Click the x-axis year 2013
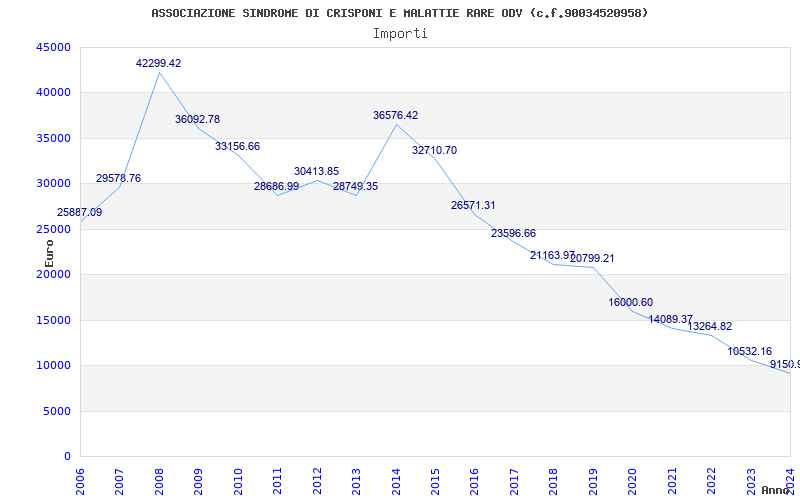This screenshot has height=500, width=800. (x=356, y=481)
